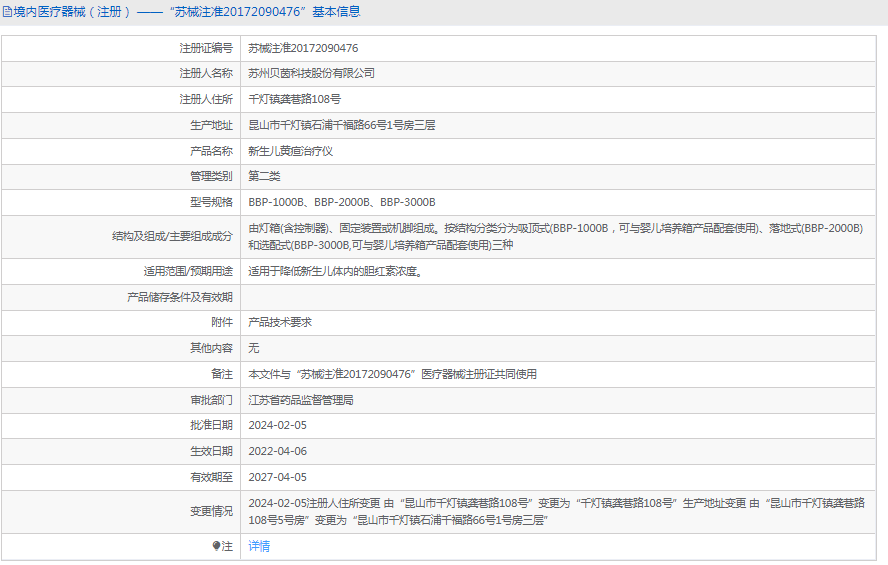Screen dimensions: 888x565
Task: Select the production address 昆山市千灯镇石浦千福路66号1号房三层
Action: (341, 126)
